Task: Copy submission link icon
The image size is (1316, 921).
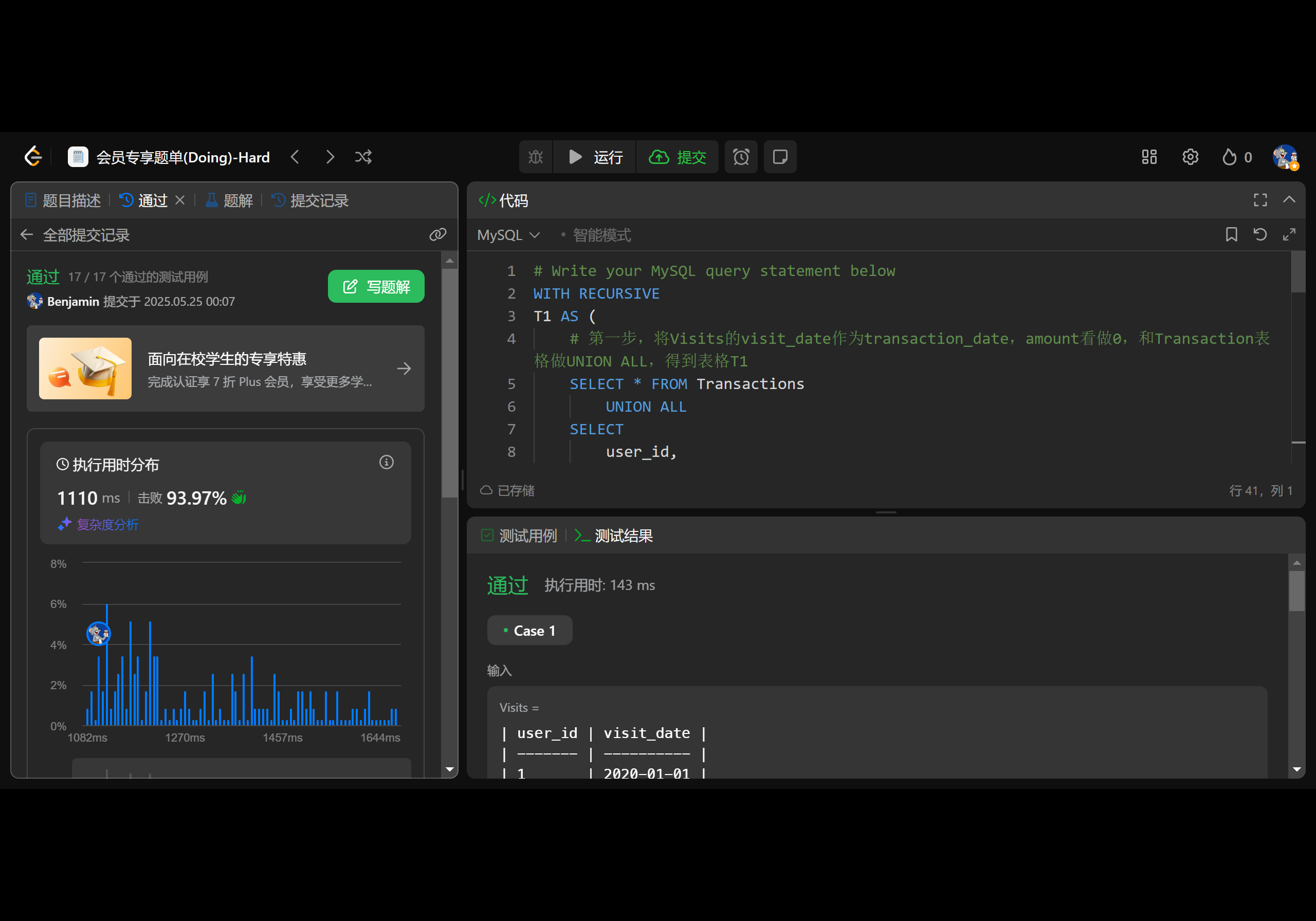Action: tap(438, 234)
